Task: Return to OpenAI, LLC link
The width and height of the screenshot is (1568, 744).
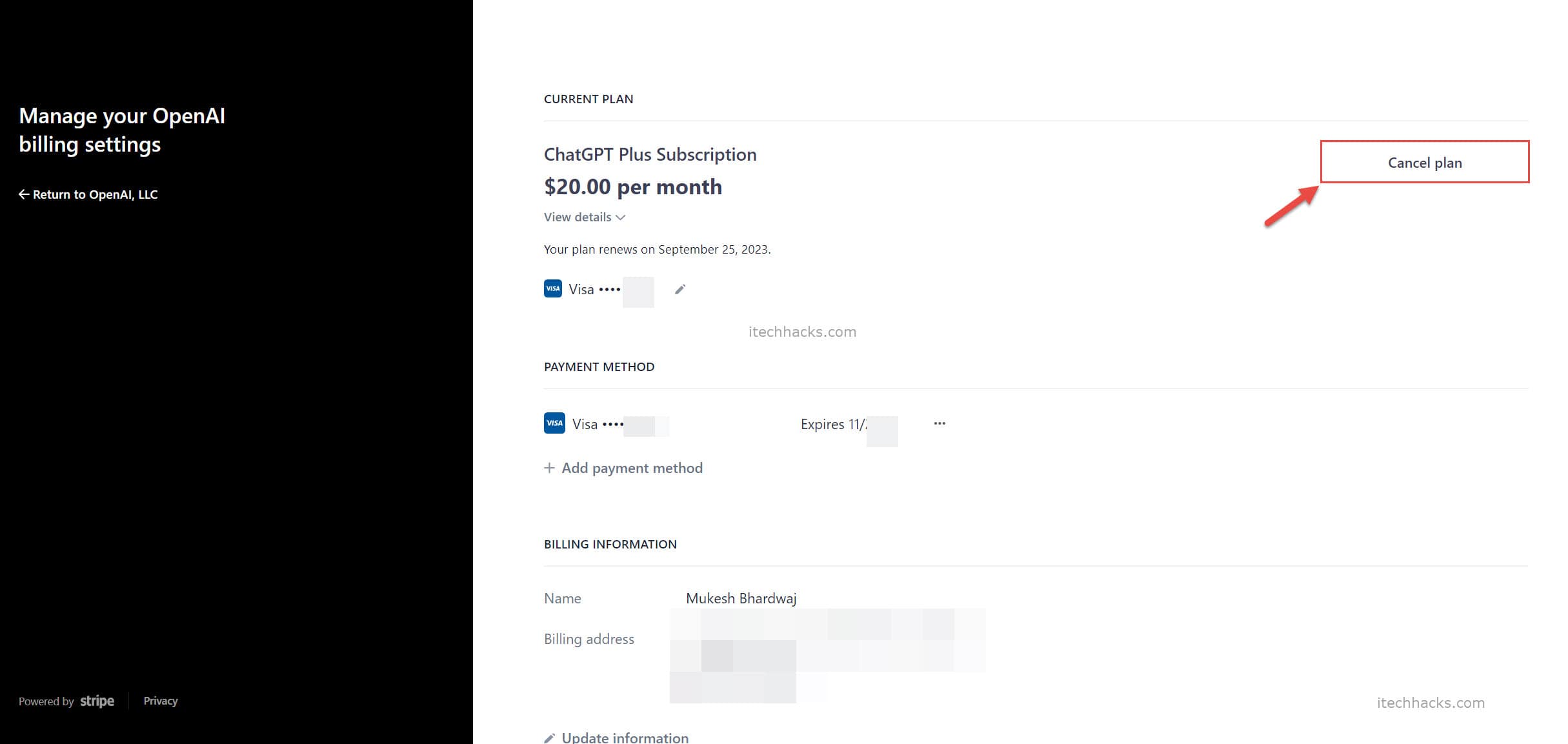Action: (88, 194)
